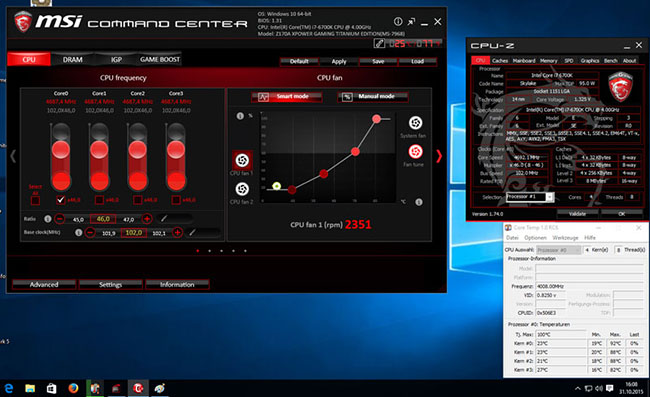Open the Paint app taskbar icon

[160, 388]
